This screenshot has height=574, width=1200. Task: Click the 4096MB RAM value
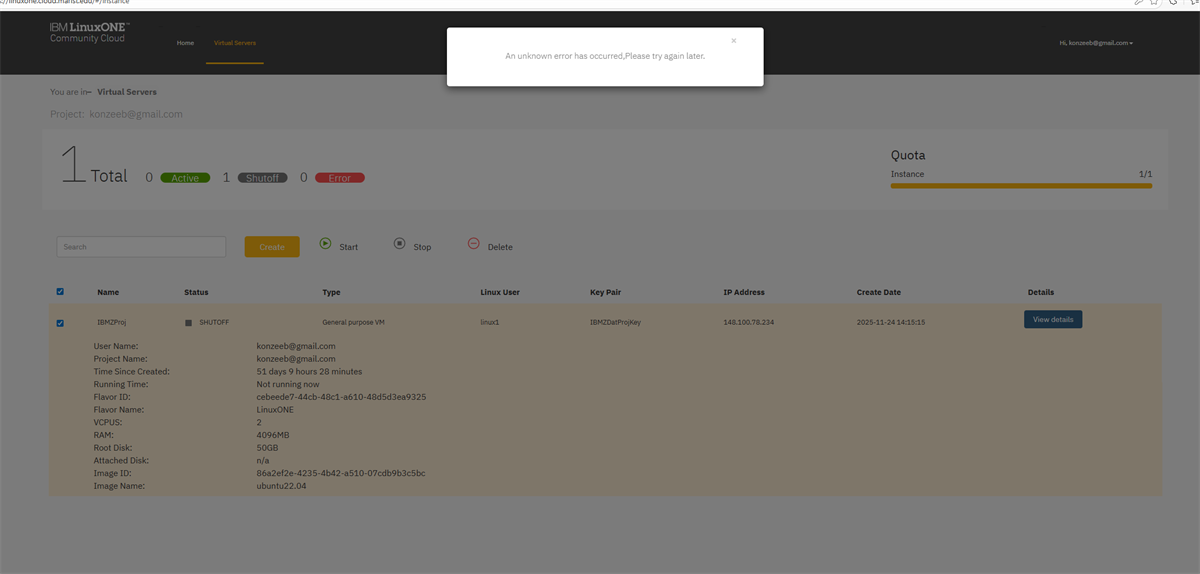coord(273,435)
